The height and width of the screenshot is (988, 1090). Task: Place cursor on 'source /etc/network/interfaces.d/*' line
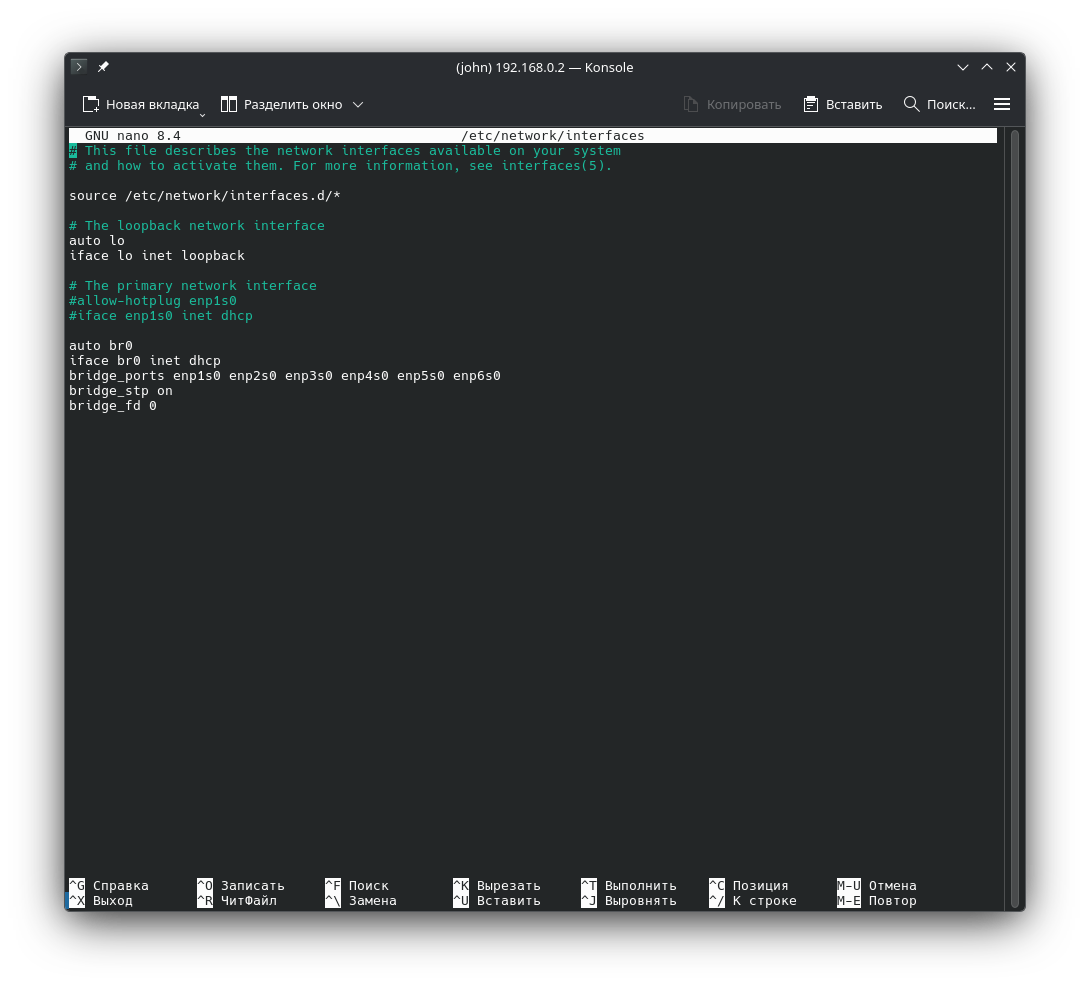[x=205, y=195]
